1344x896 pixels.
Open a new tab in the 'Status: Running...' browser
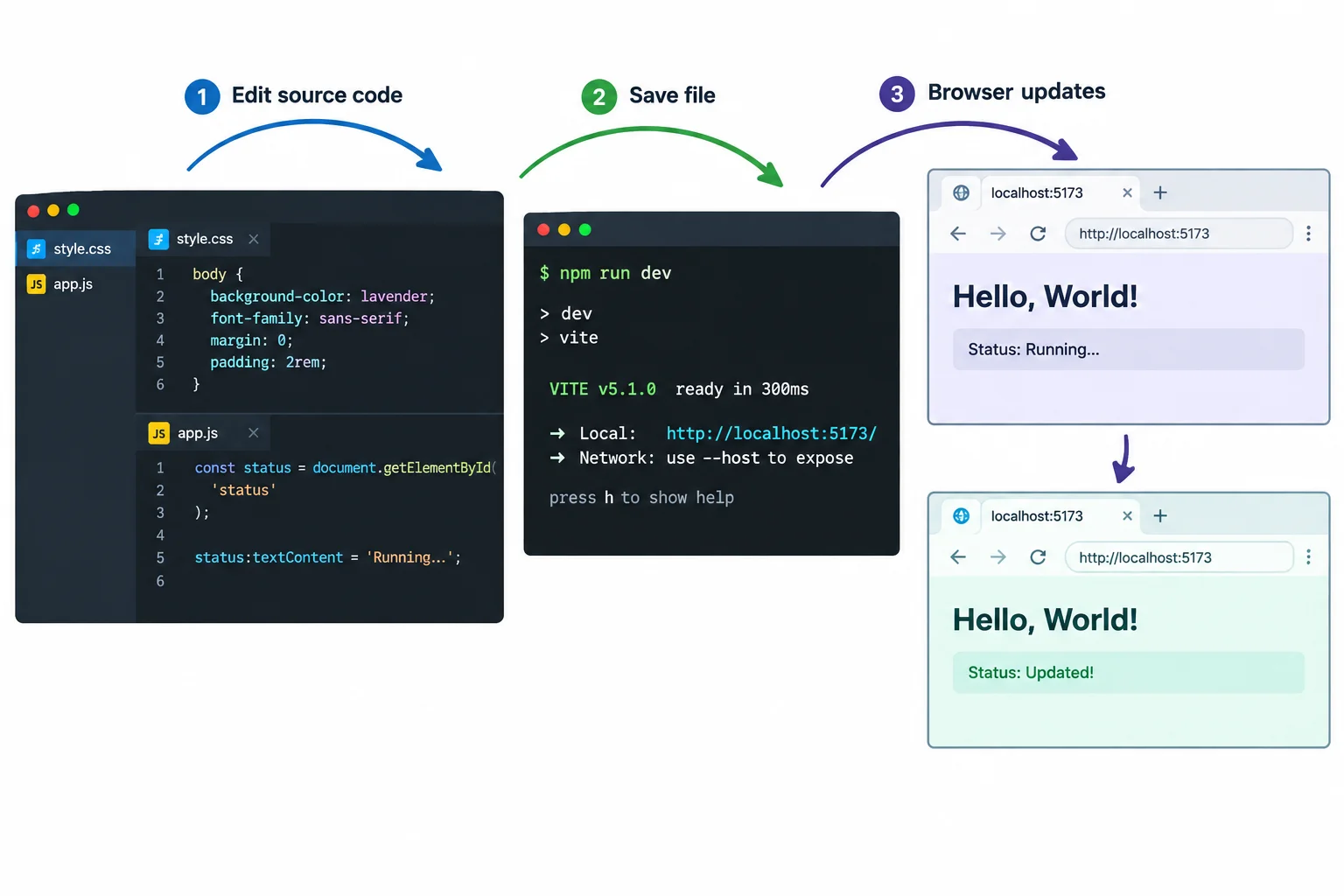pos(1160,192)
